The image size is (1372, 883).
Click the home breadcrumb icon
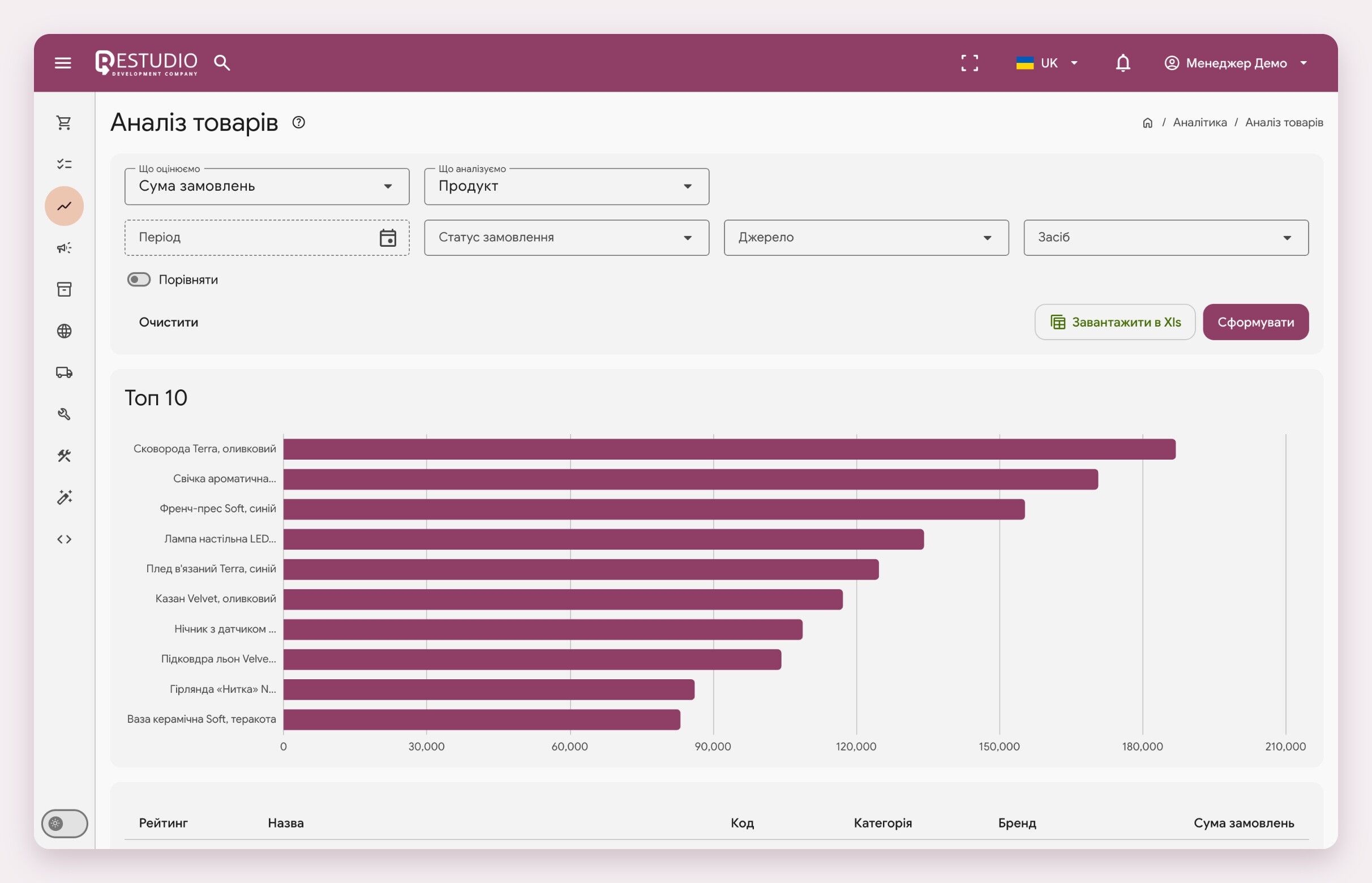(1147, 123)
